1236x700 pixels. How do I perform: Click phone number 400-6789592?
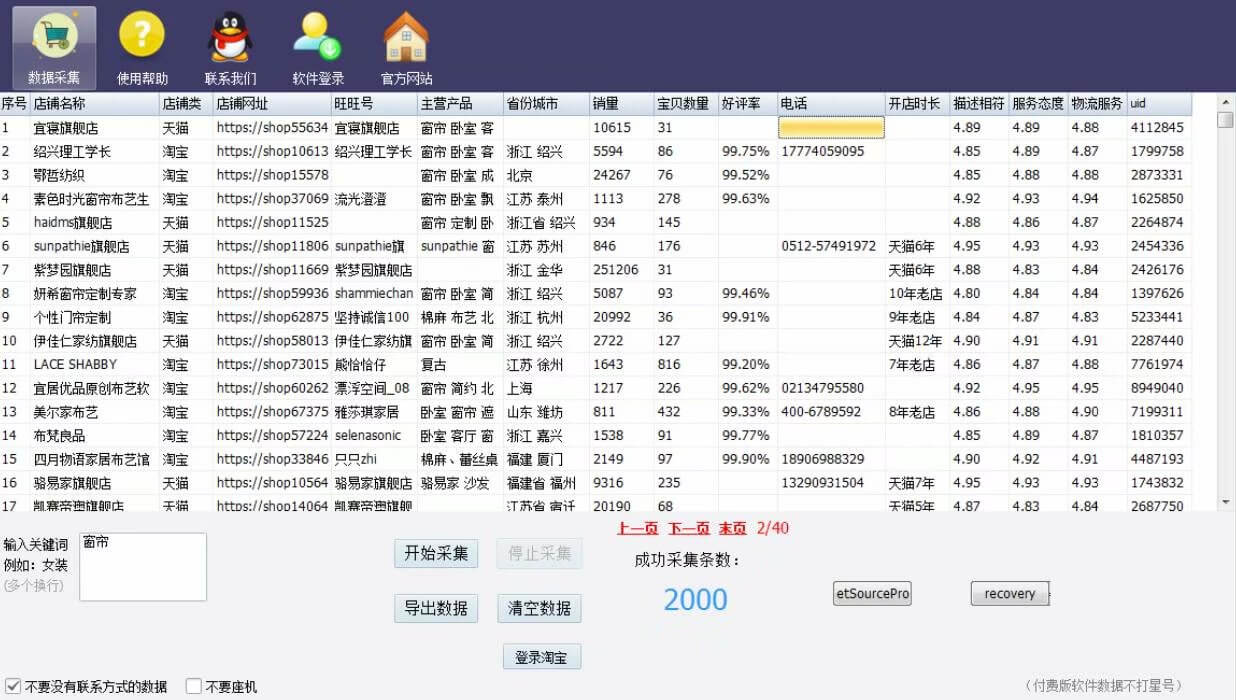coord(820,412)
